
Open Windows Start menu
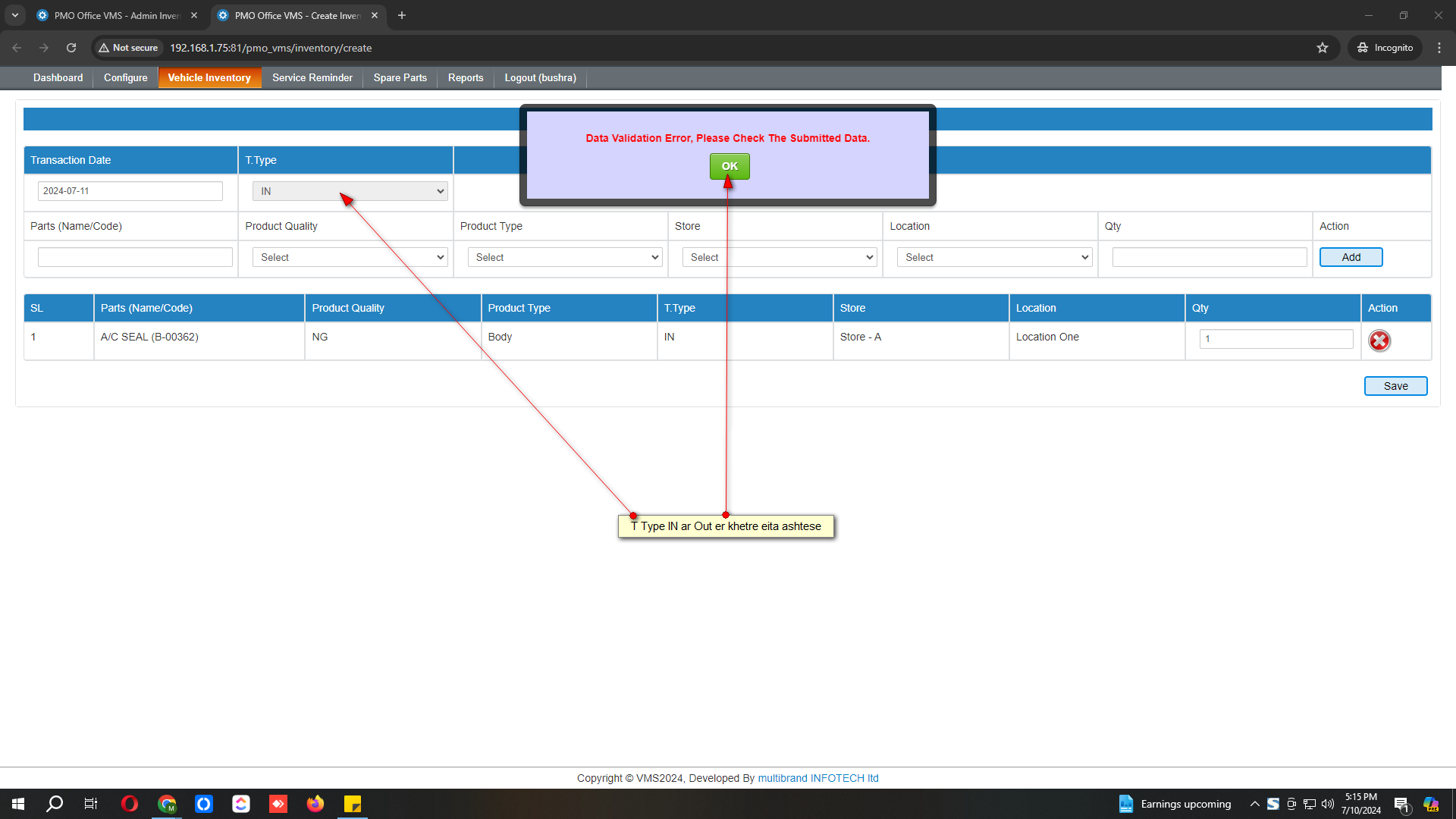18,804
